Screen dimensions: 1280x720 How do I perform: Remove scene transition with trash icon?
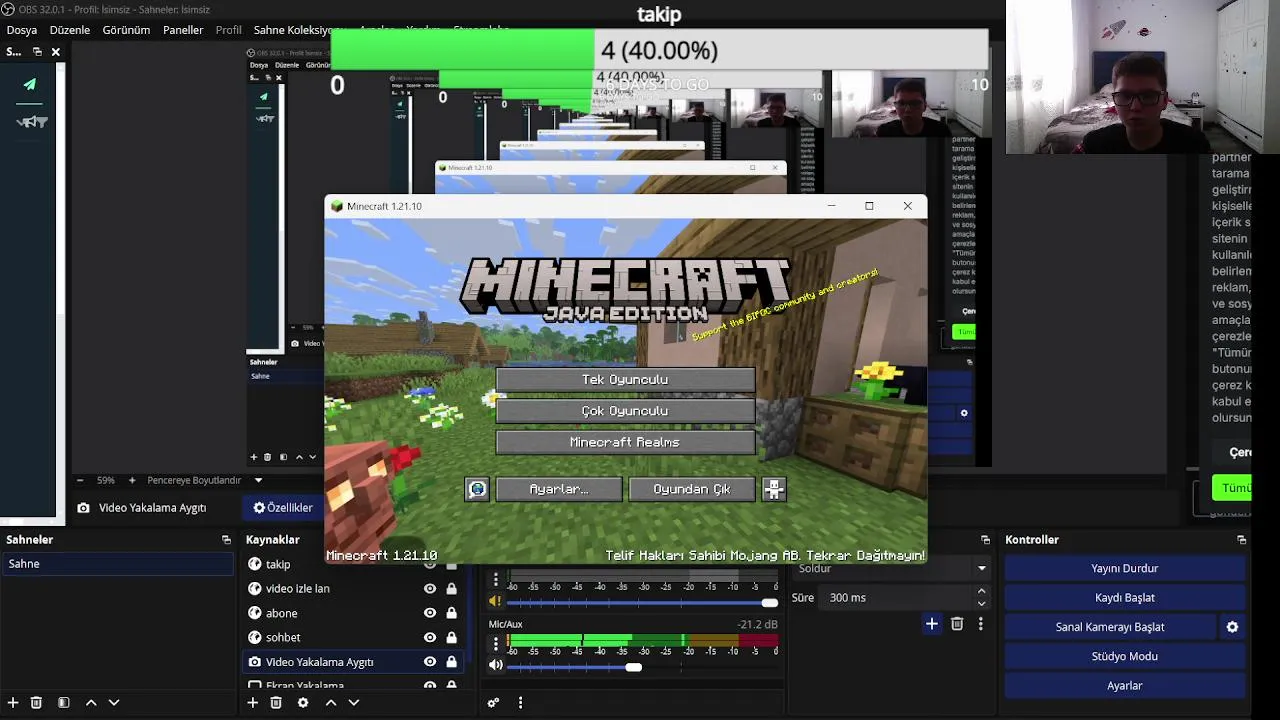point(957,624)
